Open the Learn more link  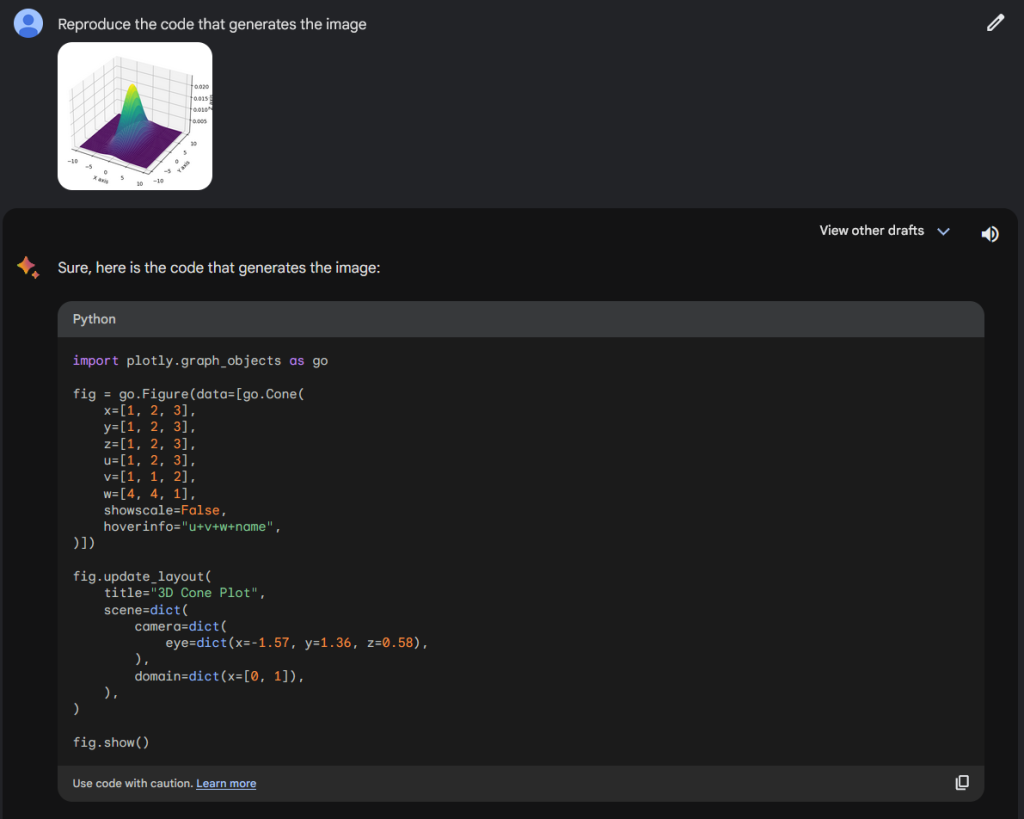[226, 784]
